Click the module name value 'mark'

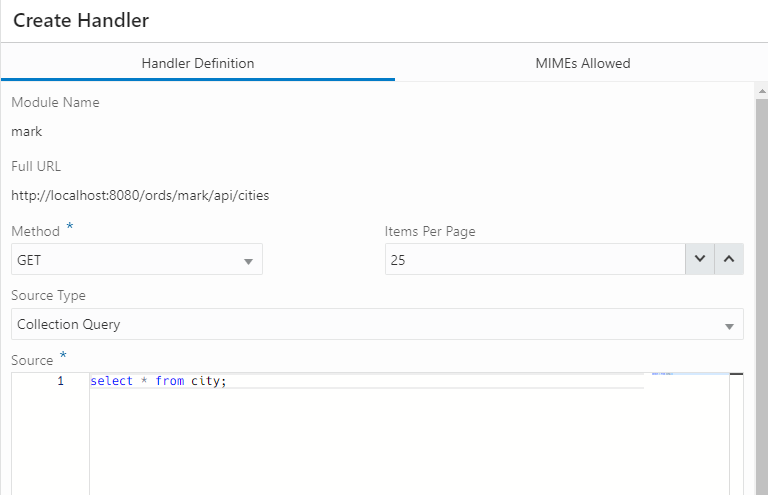(27, 131)
